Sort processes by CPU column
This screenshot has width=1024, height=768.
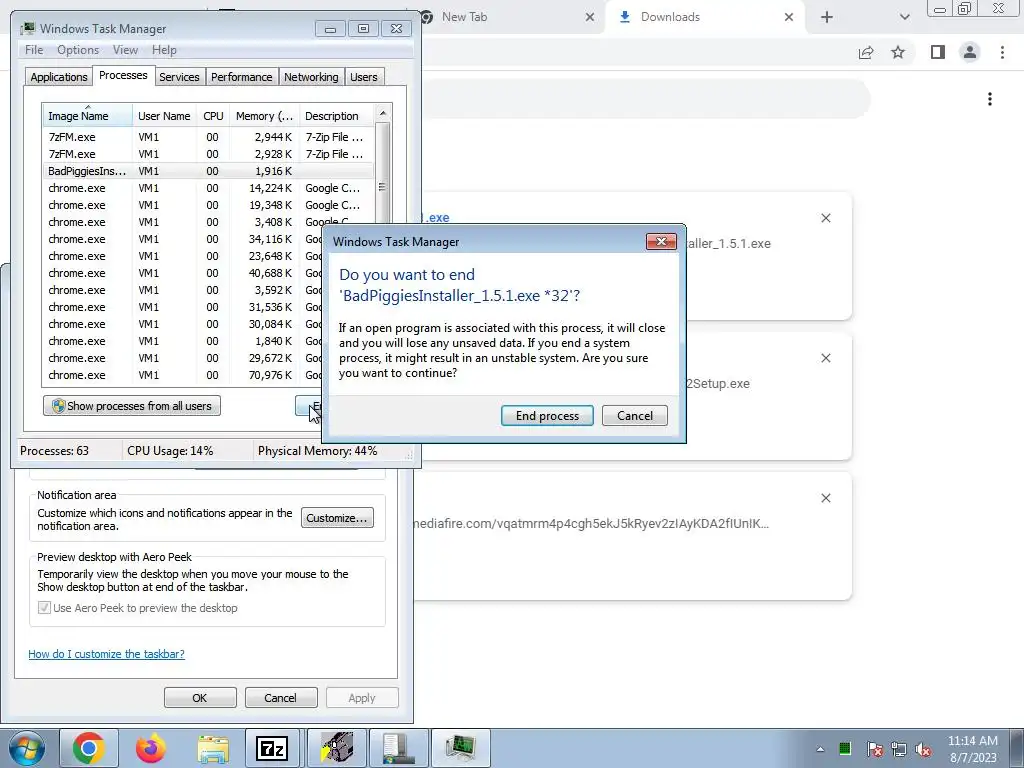click(213, 116)
